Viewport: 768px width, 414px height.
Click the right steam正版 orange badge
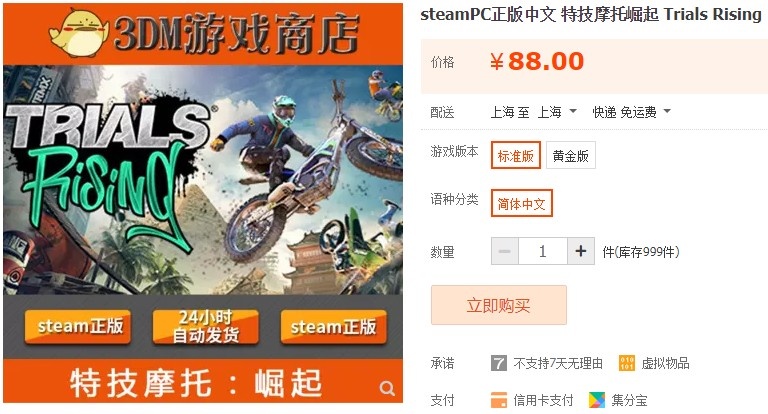pos(334,327)
